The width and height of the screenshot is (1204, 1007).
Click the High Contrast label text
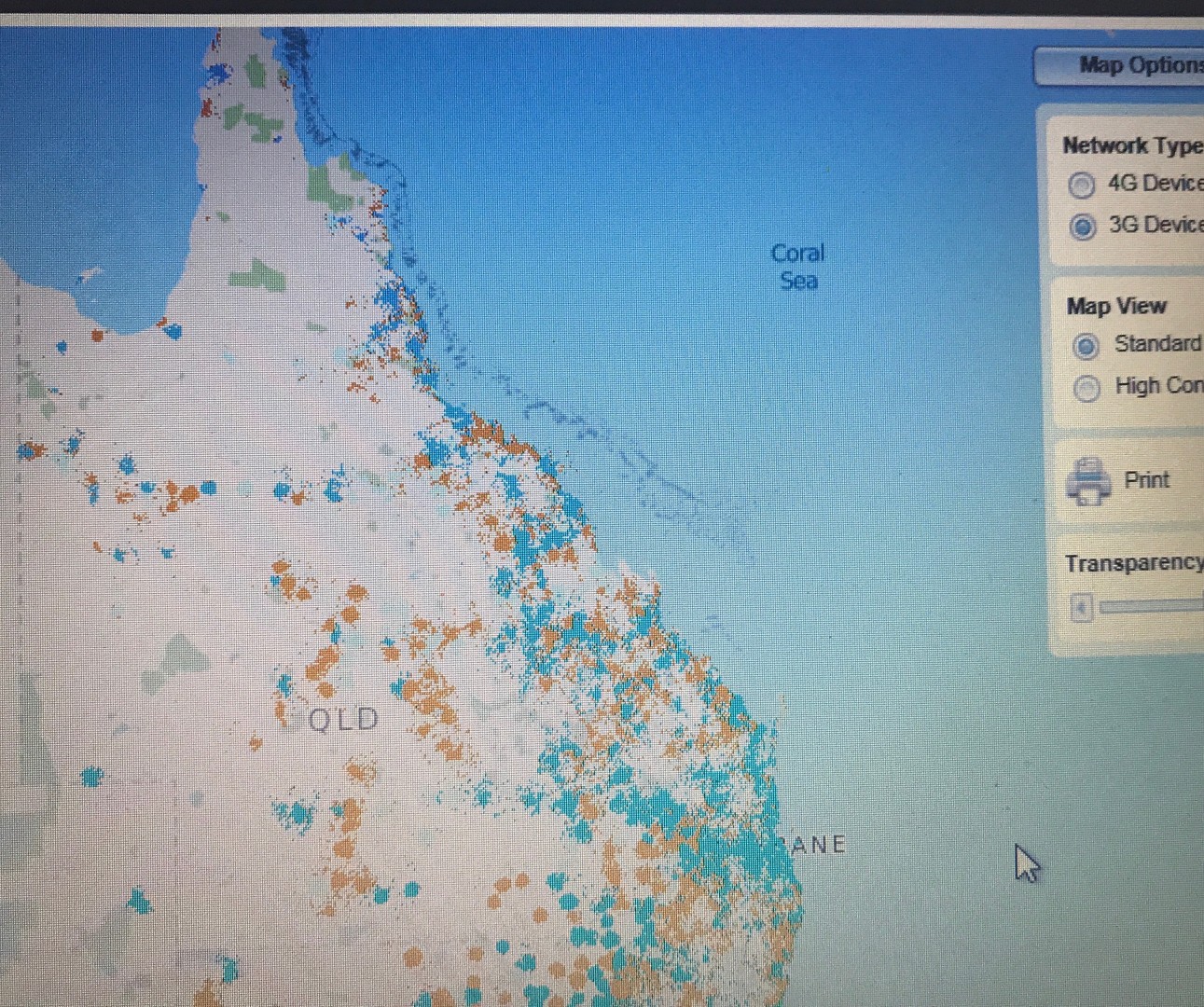pos(1158,385)
